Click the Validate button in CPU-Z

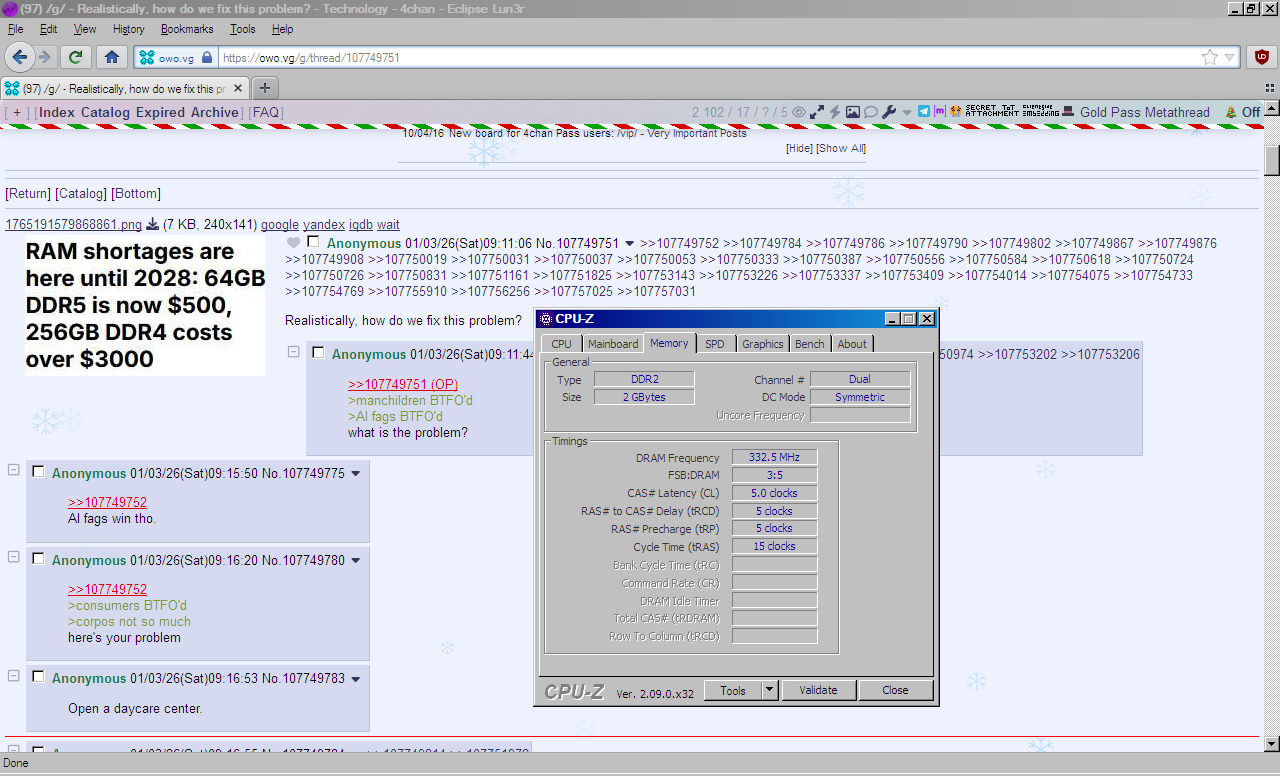click(818, 690)
